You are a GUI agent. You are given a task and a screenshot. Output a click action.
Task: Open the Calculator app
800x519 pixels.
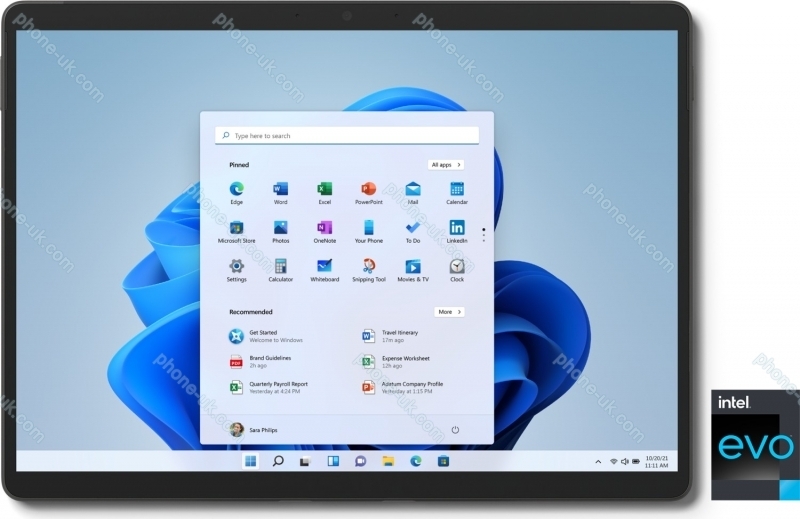(281, 267)
